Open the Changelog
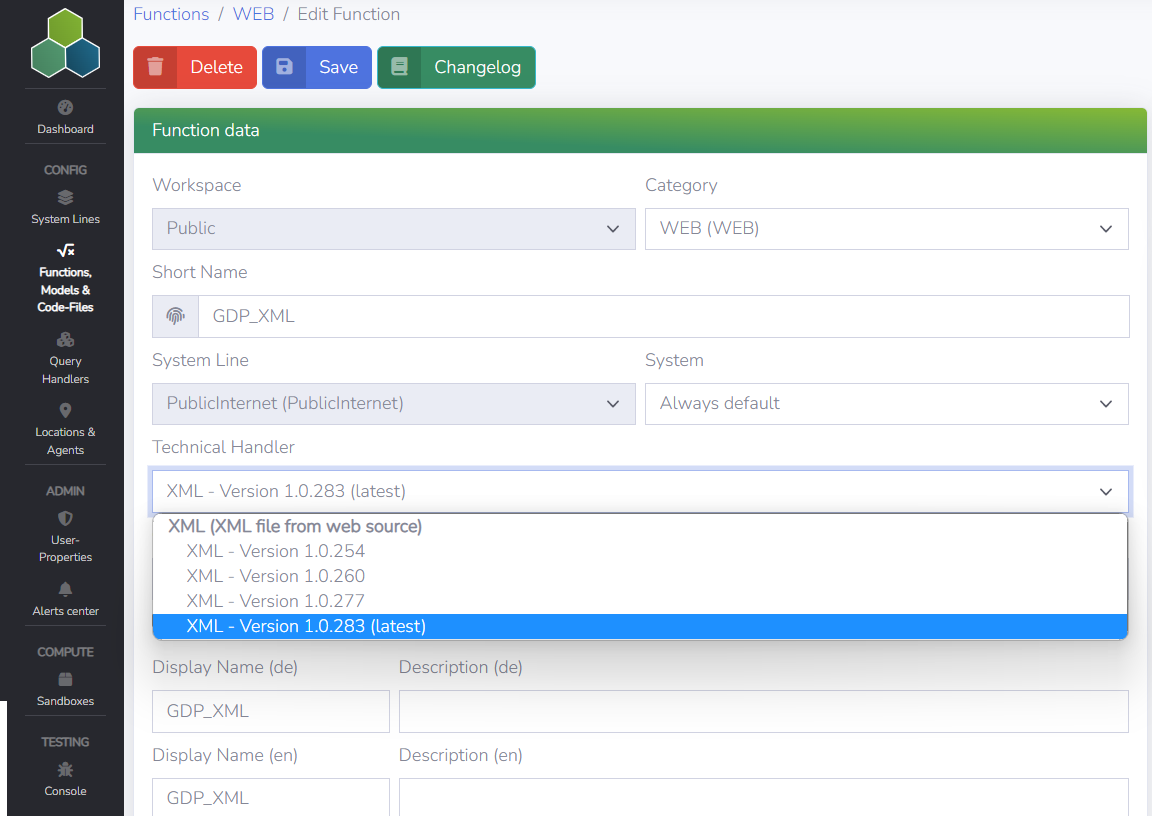 (x=456, y=67)
